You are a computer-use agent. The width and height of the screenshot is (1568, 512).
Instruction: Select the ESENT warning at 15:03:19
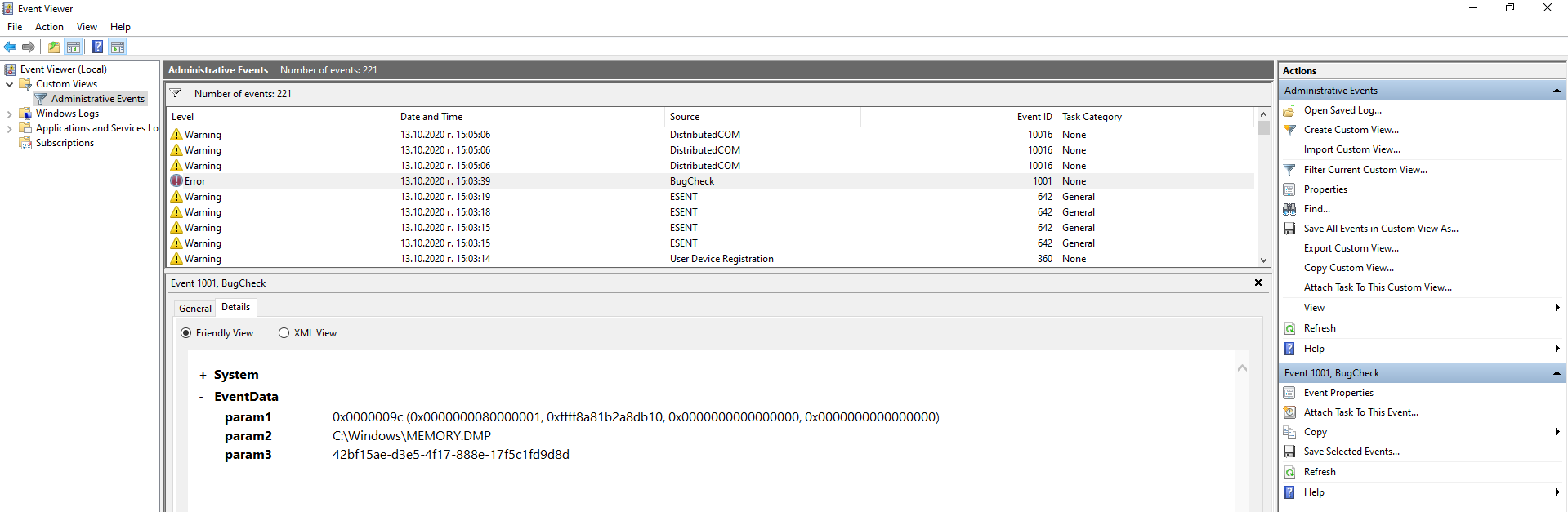click(x=710, y=197)
